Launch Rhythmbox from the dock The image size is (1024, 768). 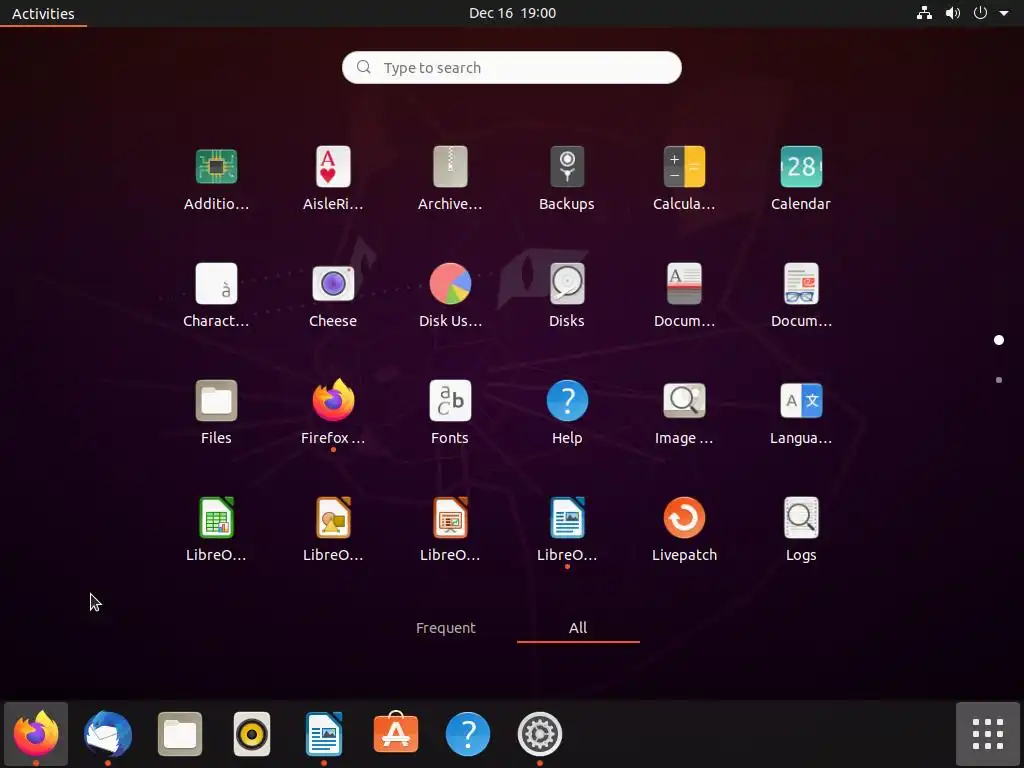click(x=251, y=733)
